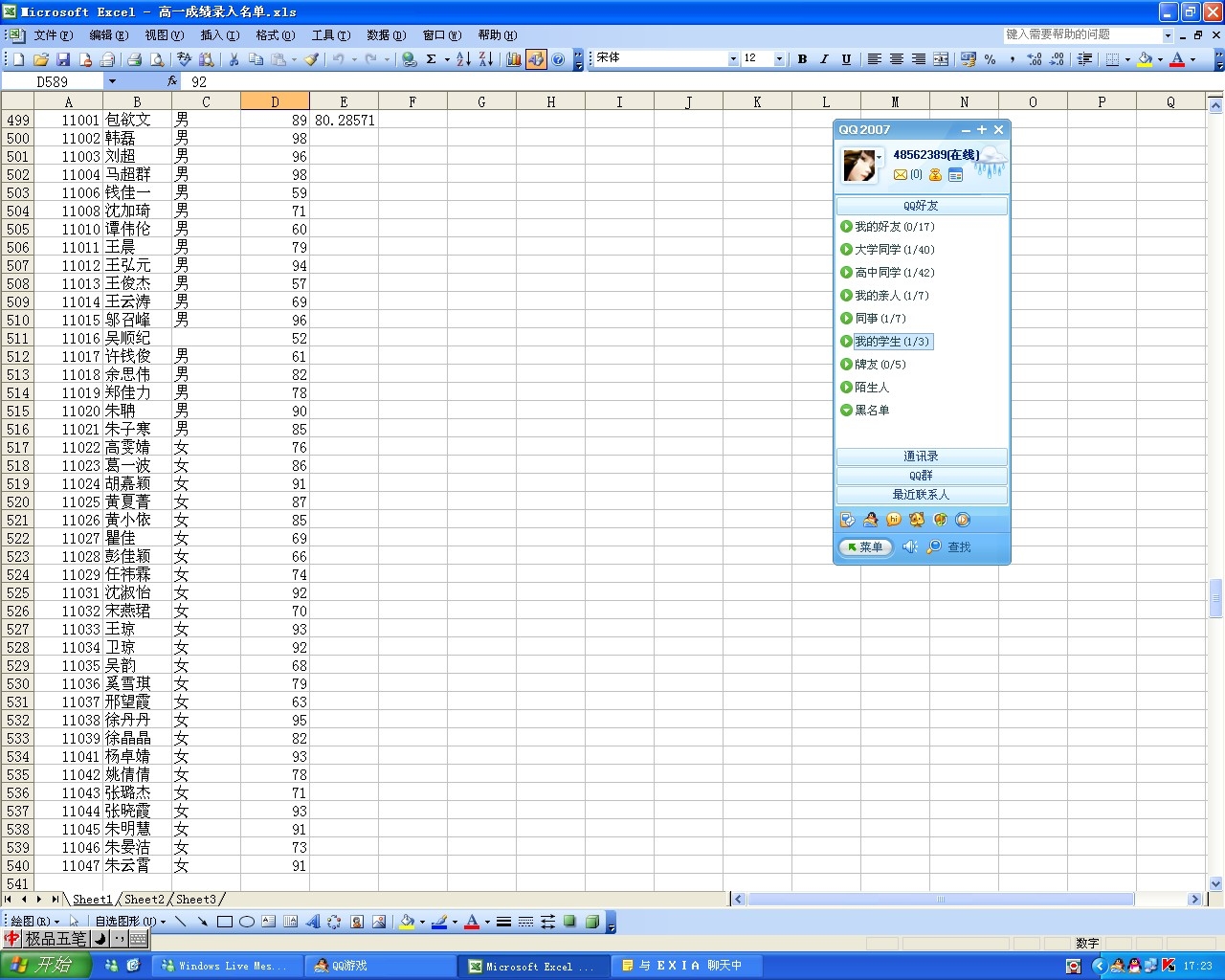Image resolution: width=1225 pixels, height=980 pixels.
Task: Open the font size dropdown
Action: click(779, 59)
